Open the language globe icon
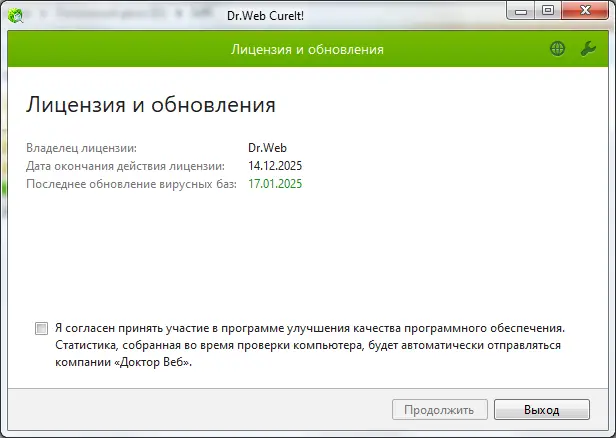 [557, 49]
